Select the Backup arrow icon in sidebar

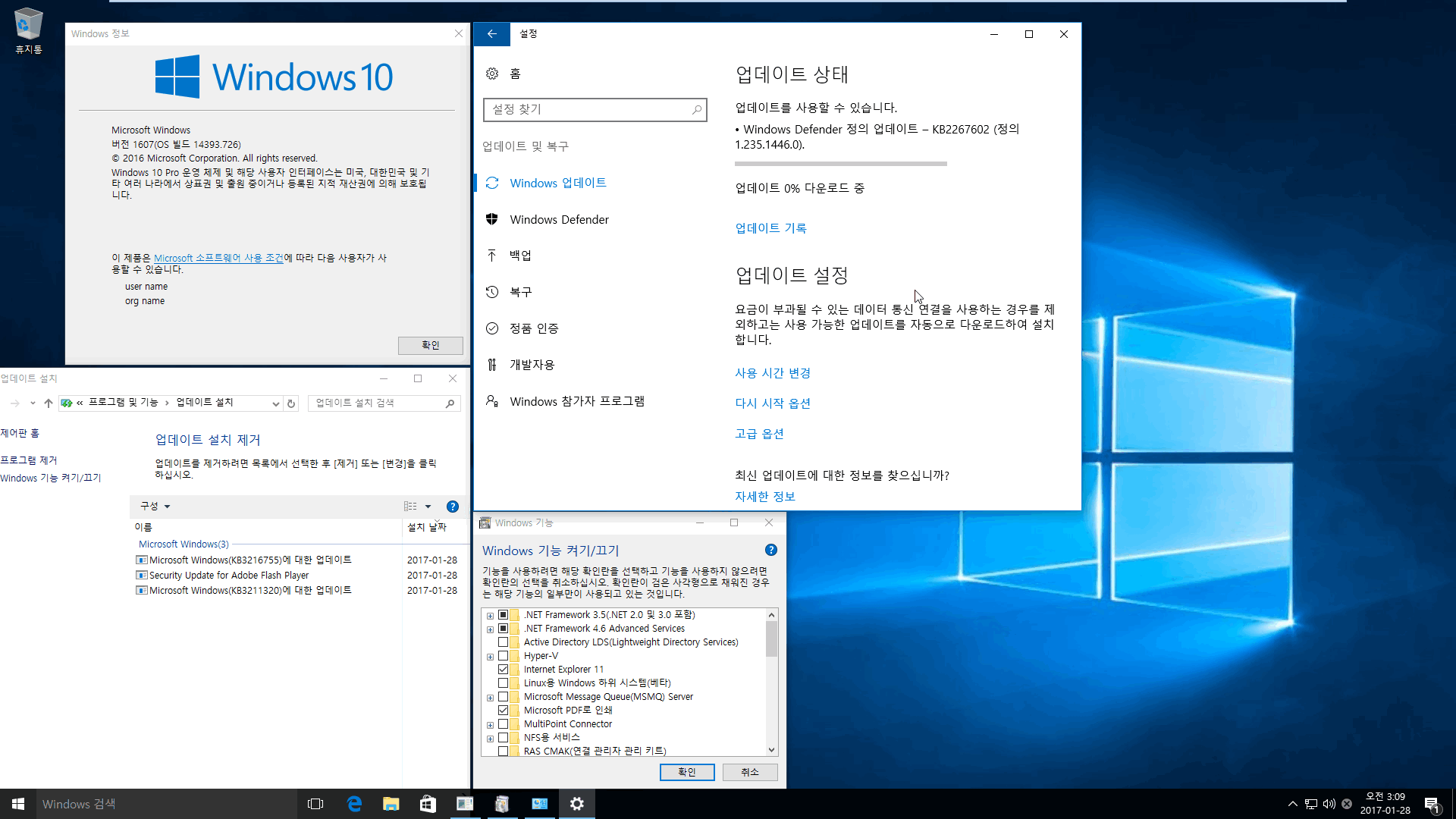[492, 256]
